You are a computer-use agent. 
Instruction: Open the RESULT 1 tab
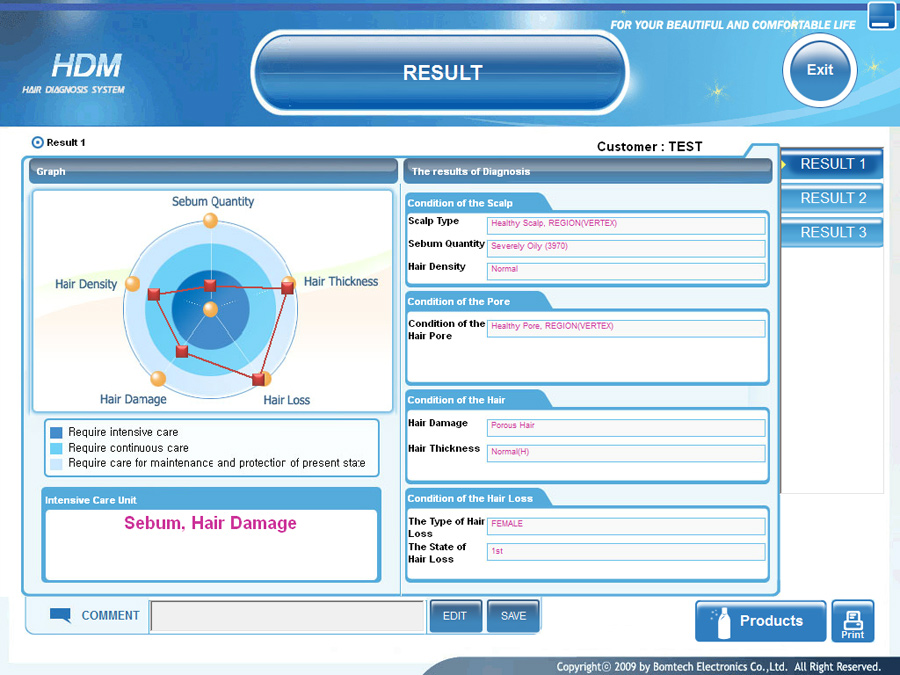[x=833, y=164]
